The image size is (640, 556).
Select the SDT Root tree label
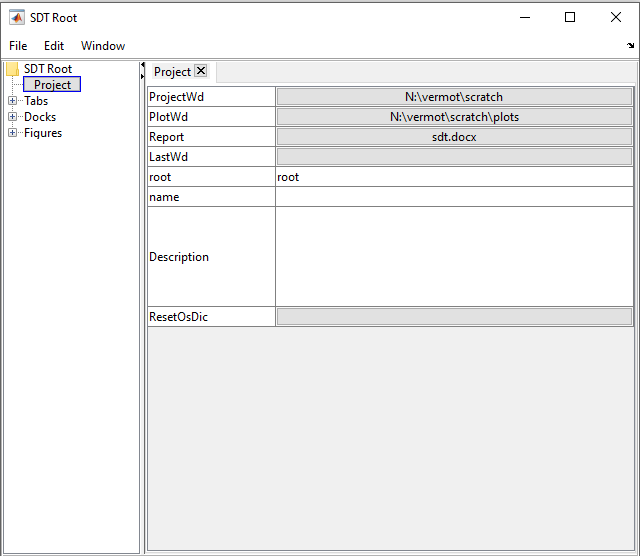click(48, 69)
